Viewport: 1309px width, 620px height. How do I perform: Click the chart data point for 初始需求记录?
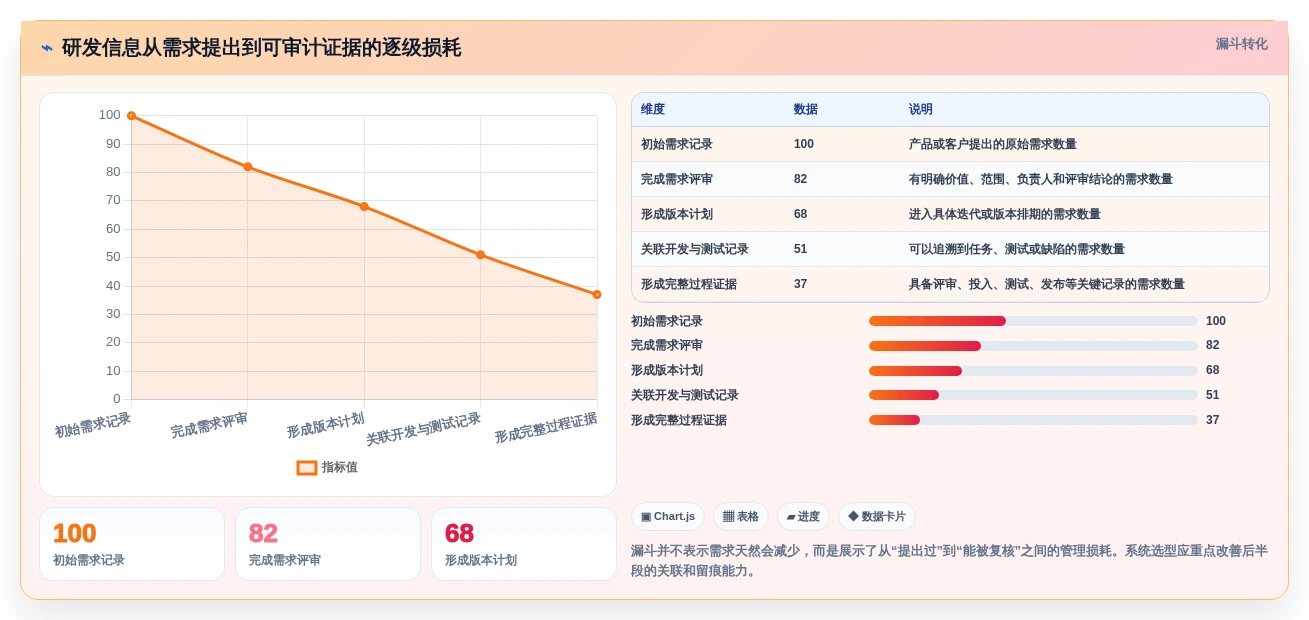(131, 116)
